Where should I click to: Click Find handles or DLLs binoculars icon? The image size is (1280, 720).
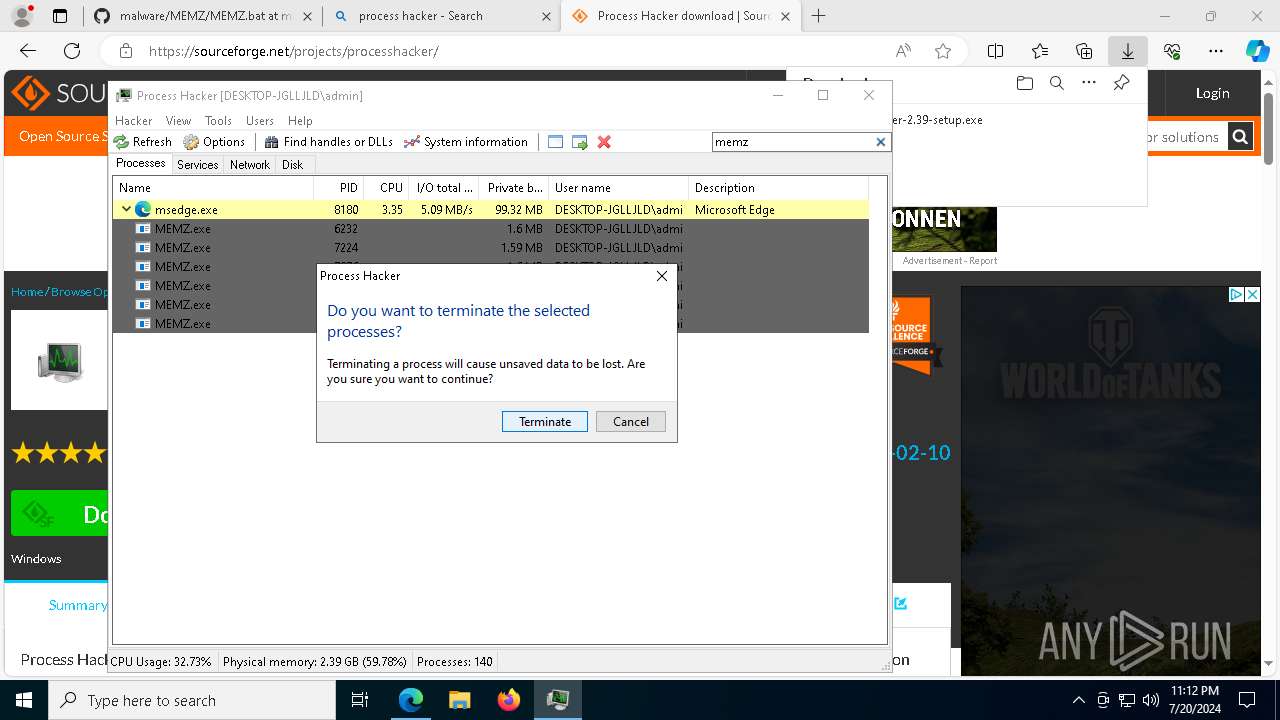pyautogui.click(x=271, y=142)
